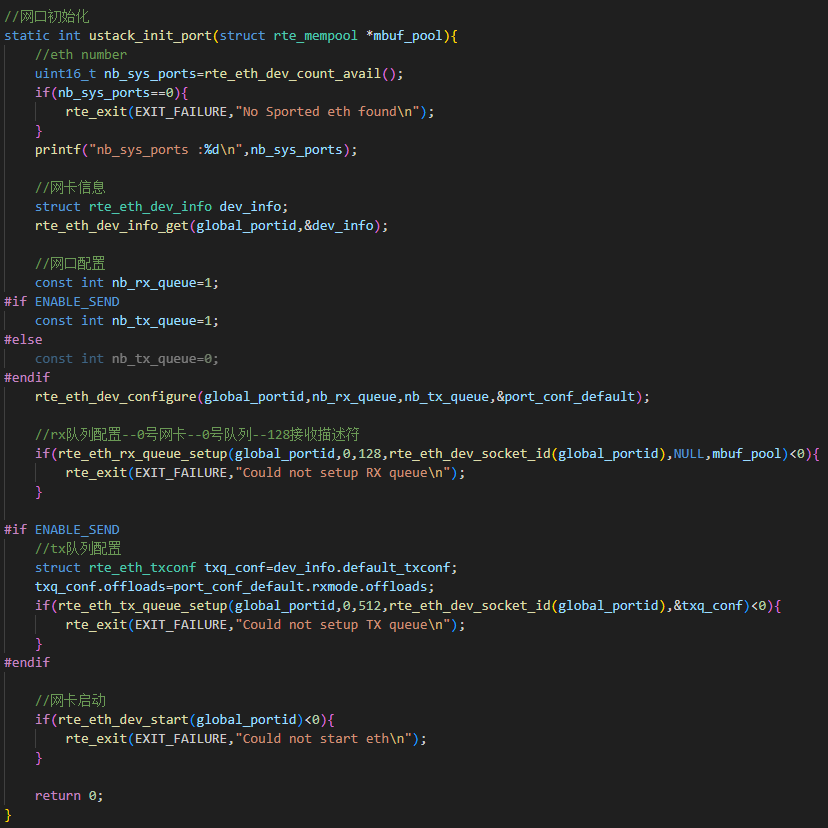The image size is (828, 828).
Task: Click the line "const int nb_tx_queue=1;"
Action: coord(127,321)
